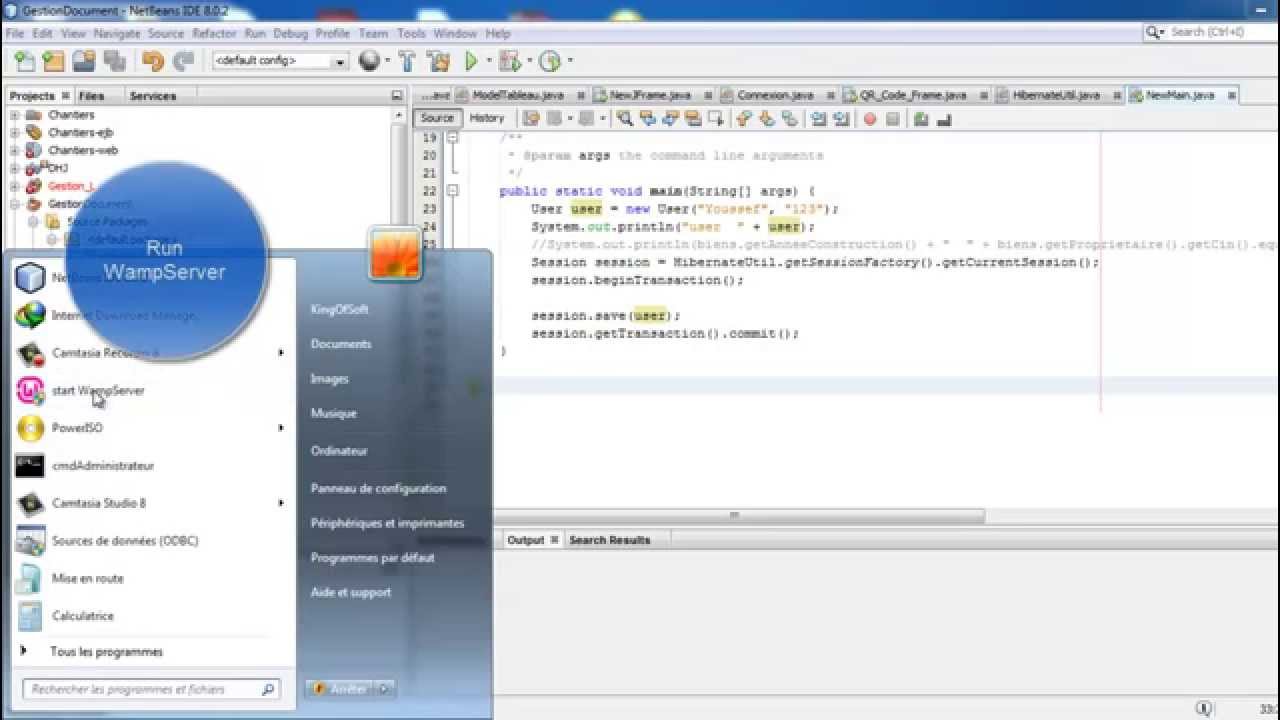Expand the Chantiers-ejb project node
1280x720 pixels.
click(15, 133)
